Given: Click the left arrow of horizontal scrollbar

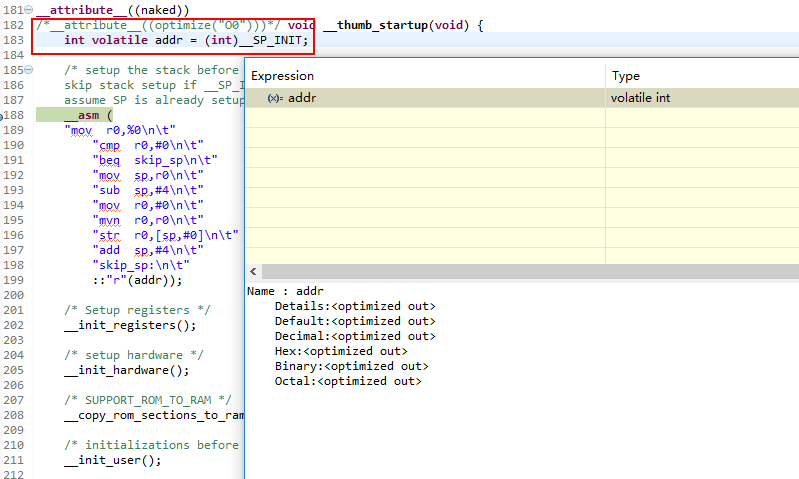Looking at the screenshot, I should coord(253,272).
